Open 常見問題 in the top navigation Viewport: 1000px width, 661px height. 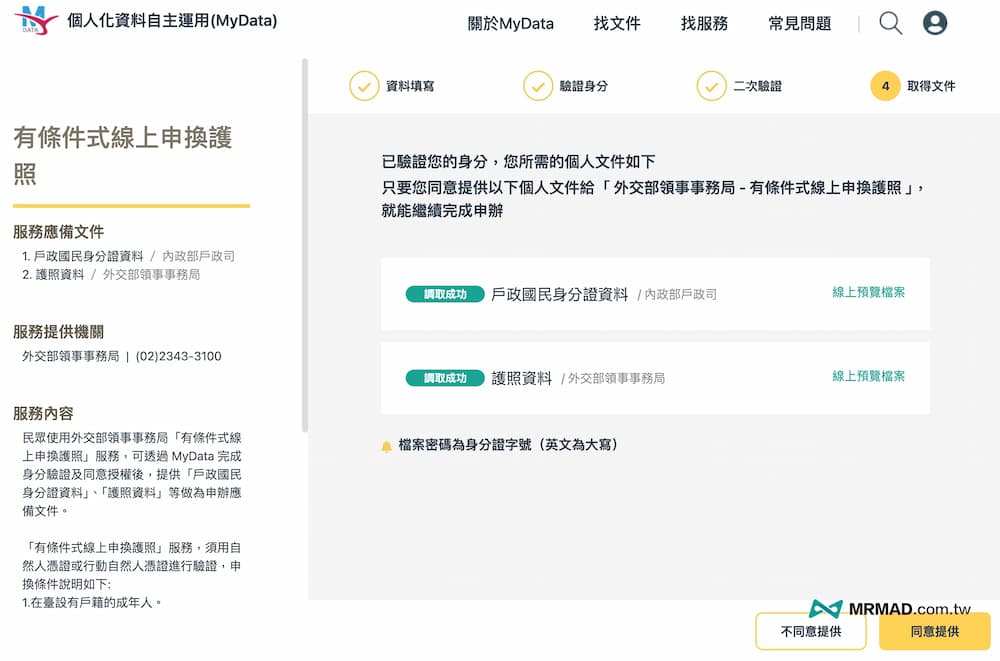[x=799, y=24]
